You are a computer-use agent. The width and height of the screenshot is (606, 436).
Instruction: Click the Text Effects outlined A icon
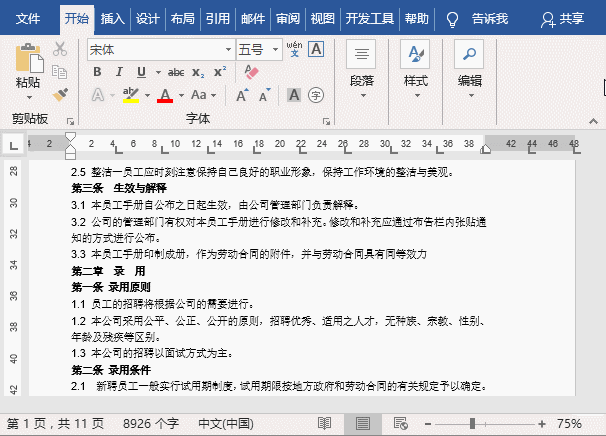98,95
